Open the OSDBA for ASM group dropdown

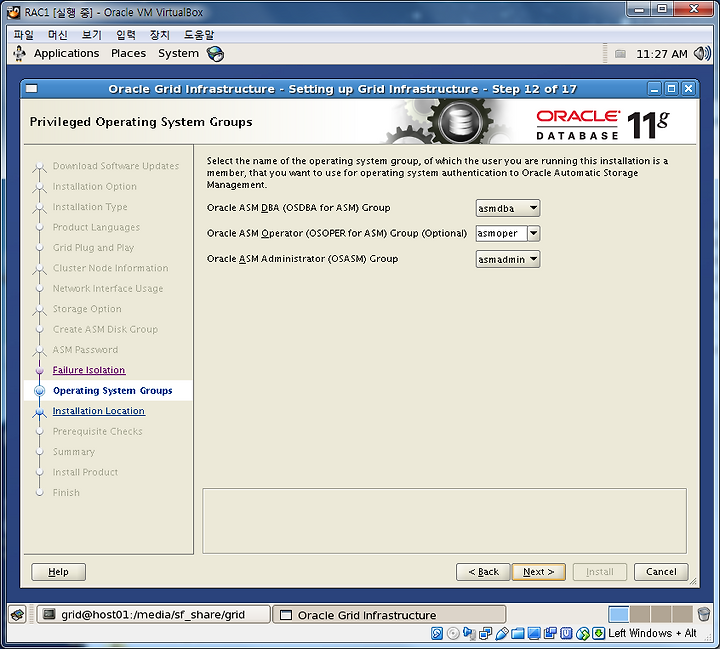click(x=508, y=208)
